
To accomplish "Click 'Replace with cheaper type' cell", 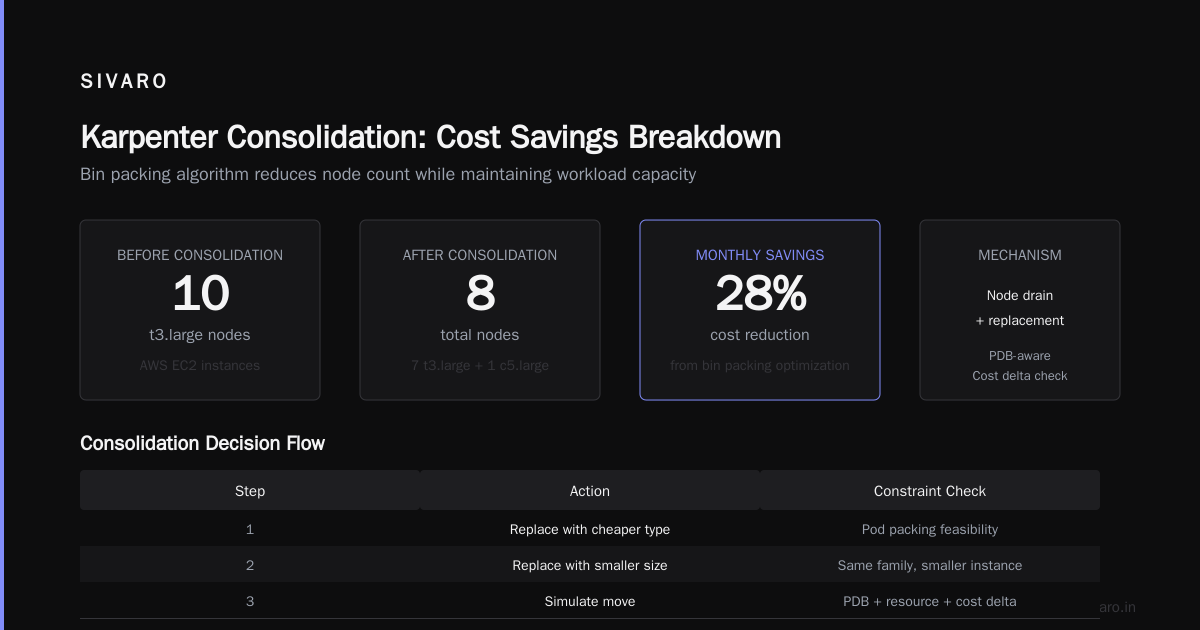I will pyautogui.click(x=590, y=529).
